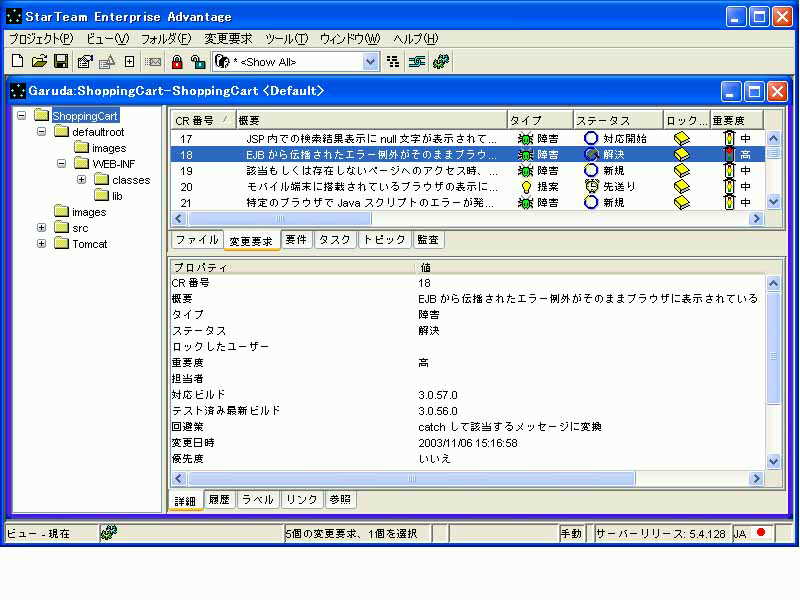The width and height of the screenshot is (800, 600).
Task: Click the 手動 status bar entry
Action: pyautogui.click(x=571, y=534)
